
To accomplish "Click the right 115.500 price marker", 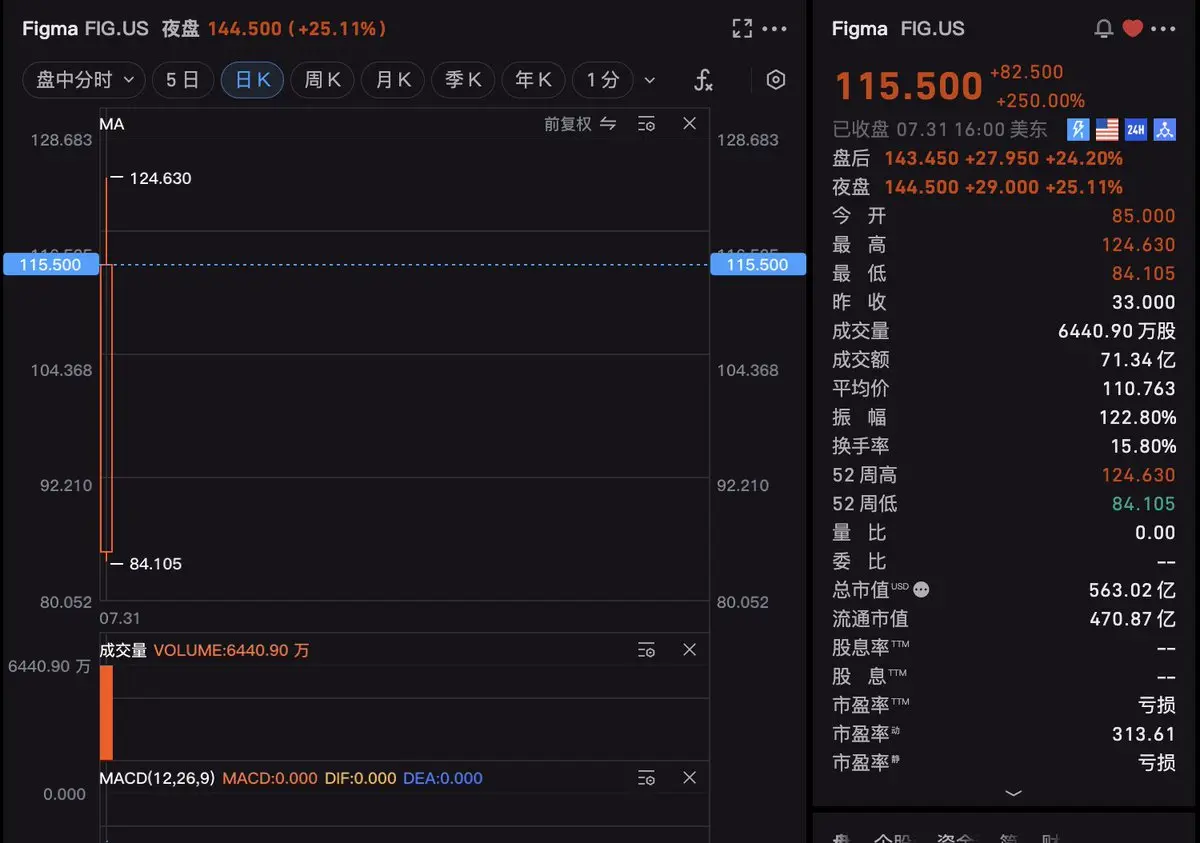I will tap(758, 265).
